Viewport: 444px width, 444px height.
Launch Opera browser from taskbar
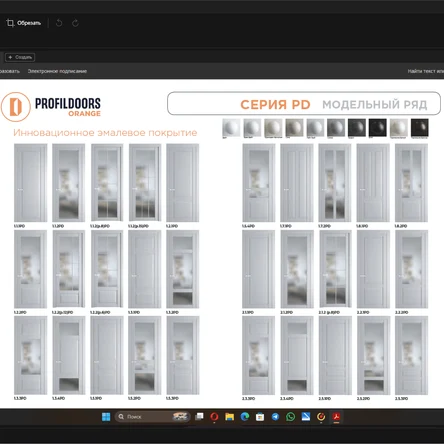[x=214, y=417]
